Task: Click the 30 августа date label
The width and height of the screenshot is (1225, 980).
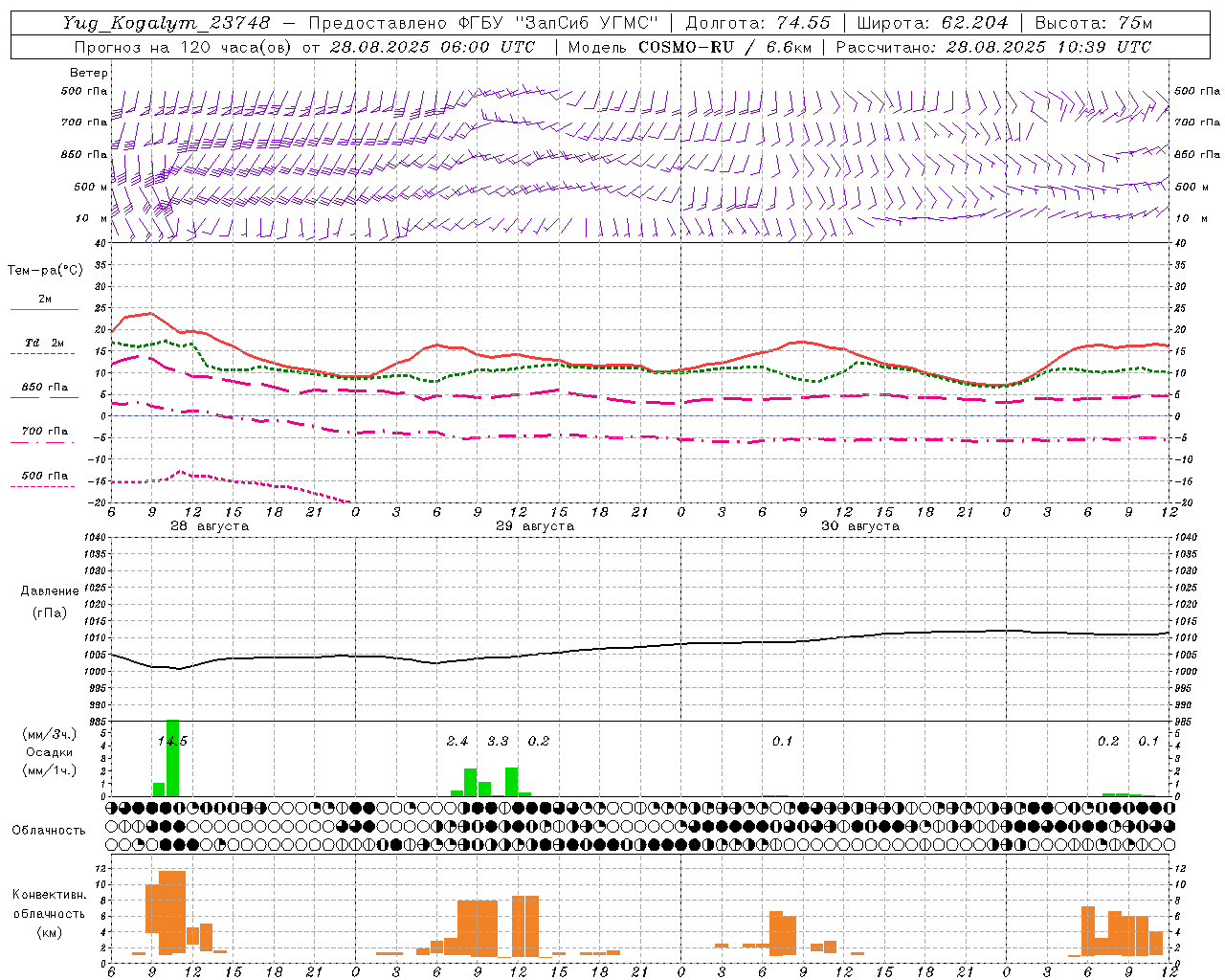Action: 860,526
